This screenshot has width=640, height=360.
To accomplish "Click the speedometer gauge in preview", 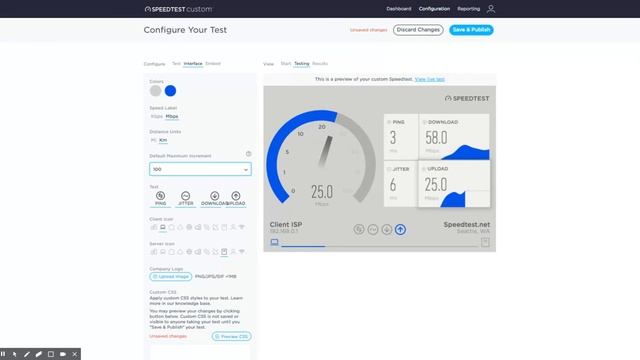I will click(x=321, y=157).
